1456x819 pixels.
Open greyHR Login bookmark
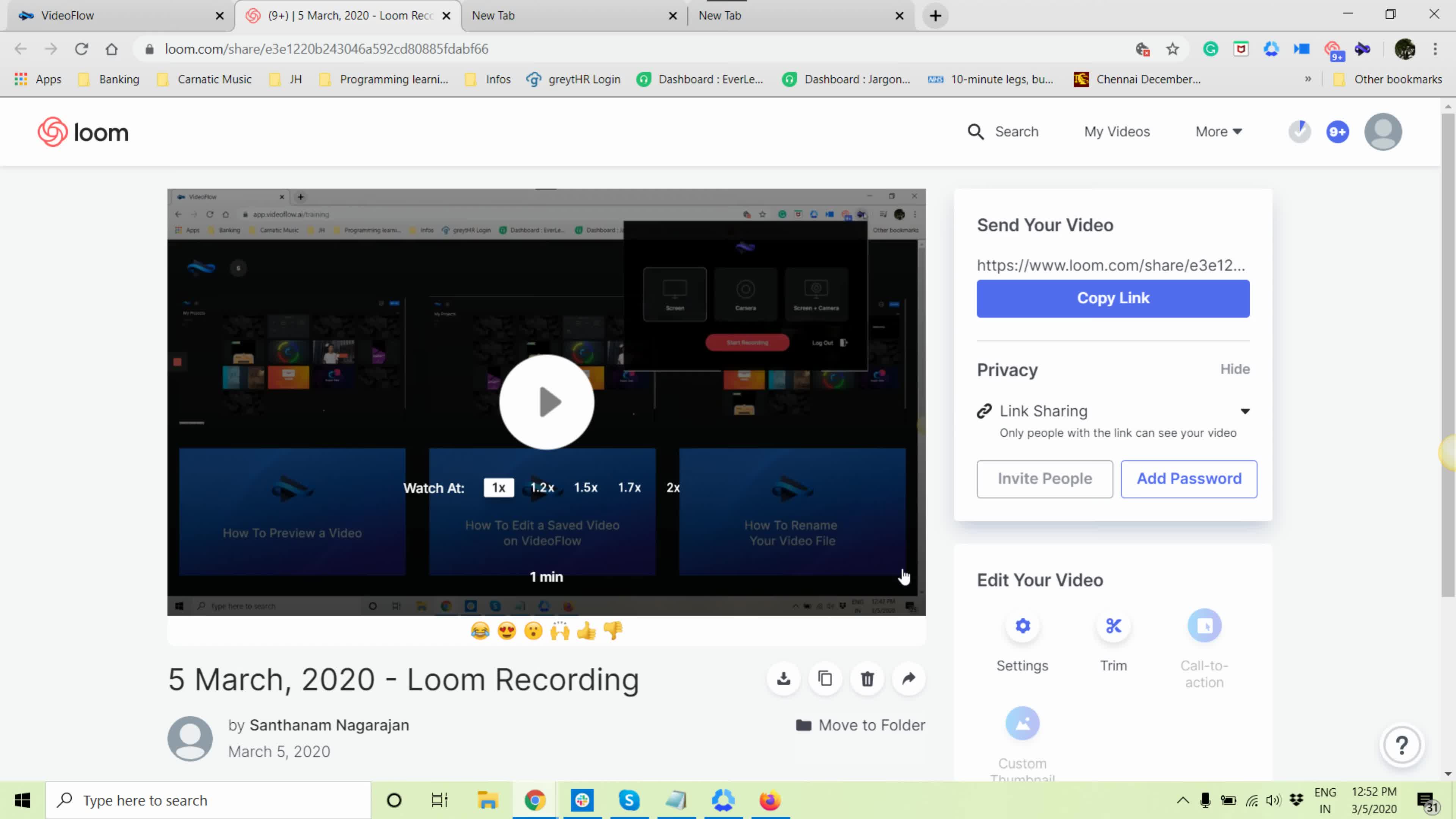[573, 79]
